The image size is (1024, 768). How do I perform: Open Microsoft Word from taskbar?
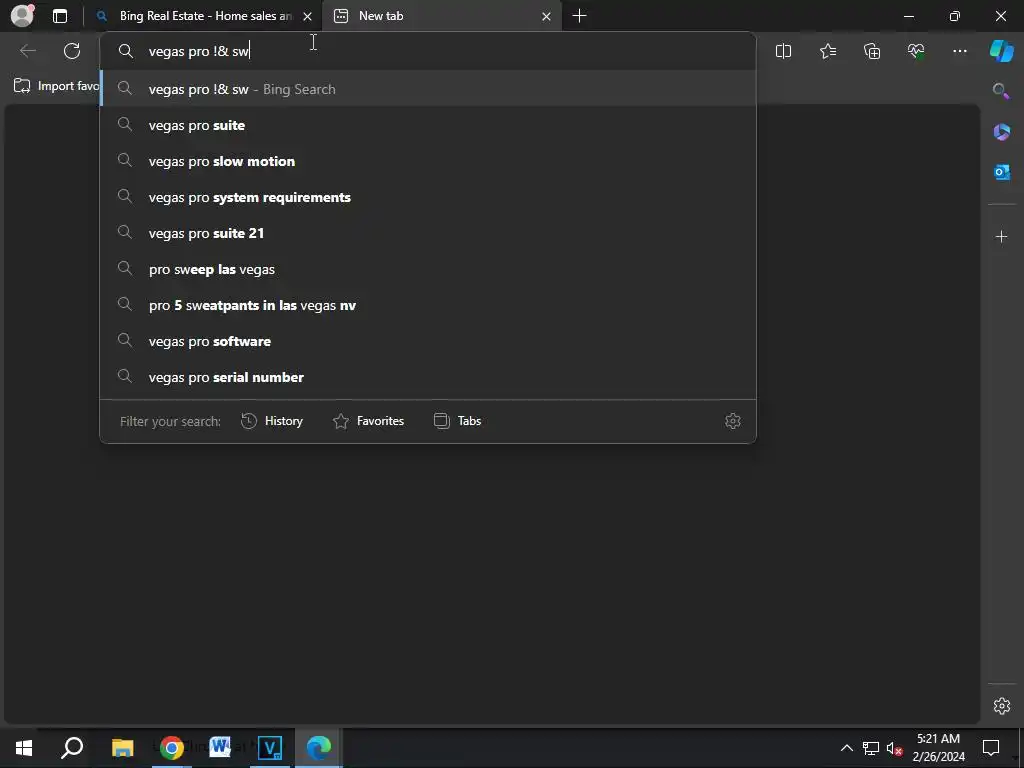(x=220, y=748)
